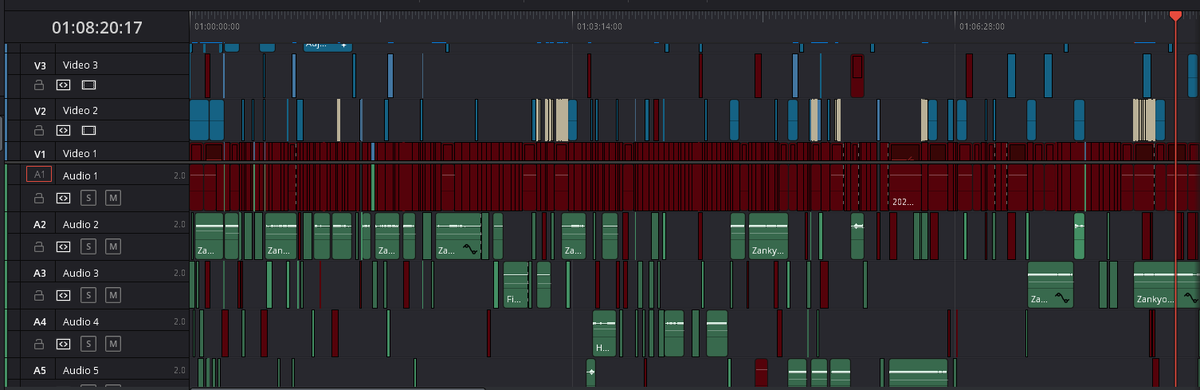Lock the Audio 2 track
1200x390 pixels.
click(x=40, y=246)
